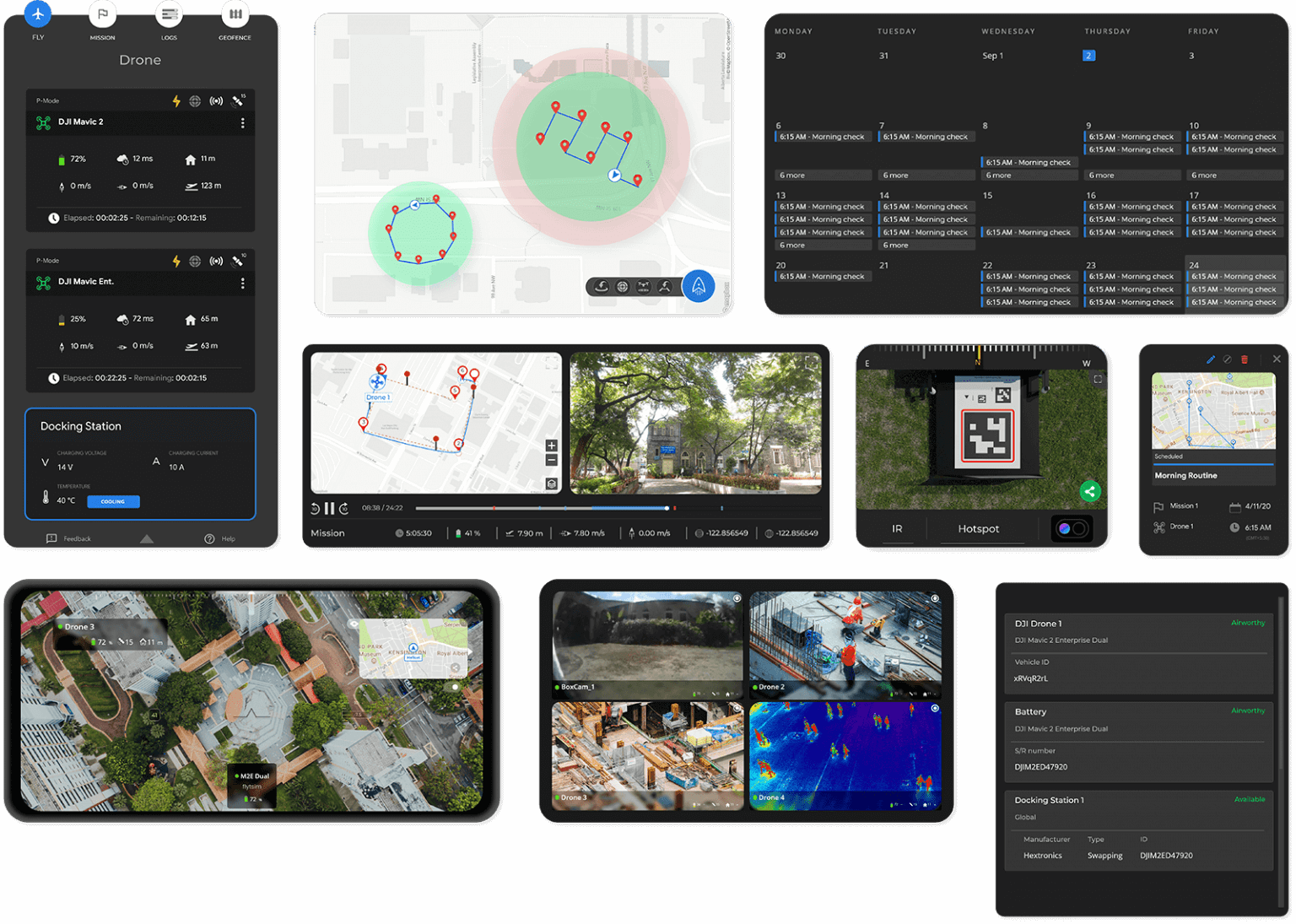Click the mission playback progress slider handle
Screen dimensions: 1296x924
click(x=667, y=508)
